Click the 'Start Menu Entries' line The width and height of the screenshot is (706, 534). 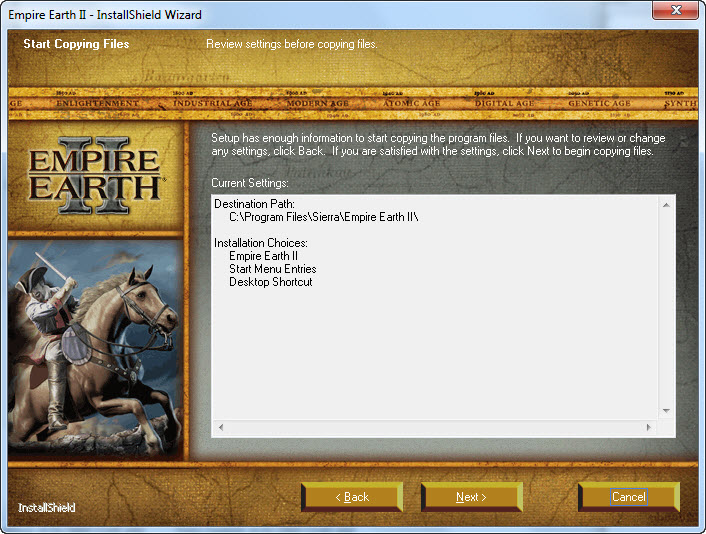coord(273,269)
